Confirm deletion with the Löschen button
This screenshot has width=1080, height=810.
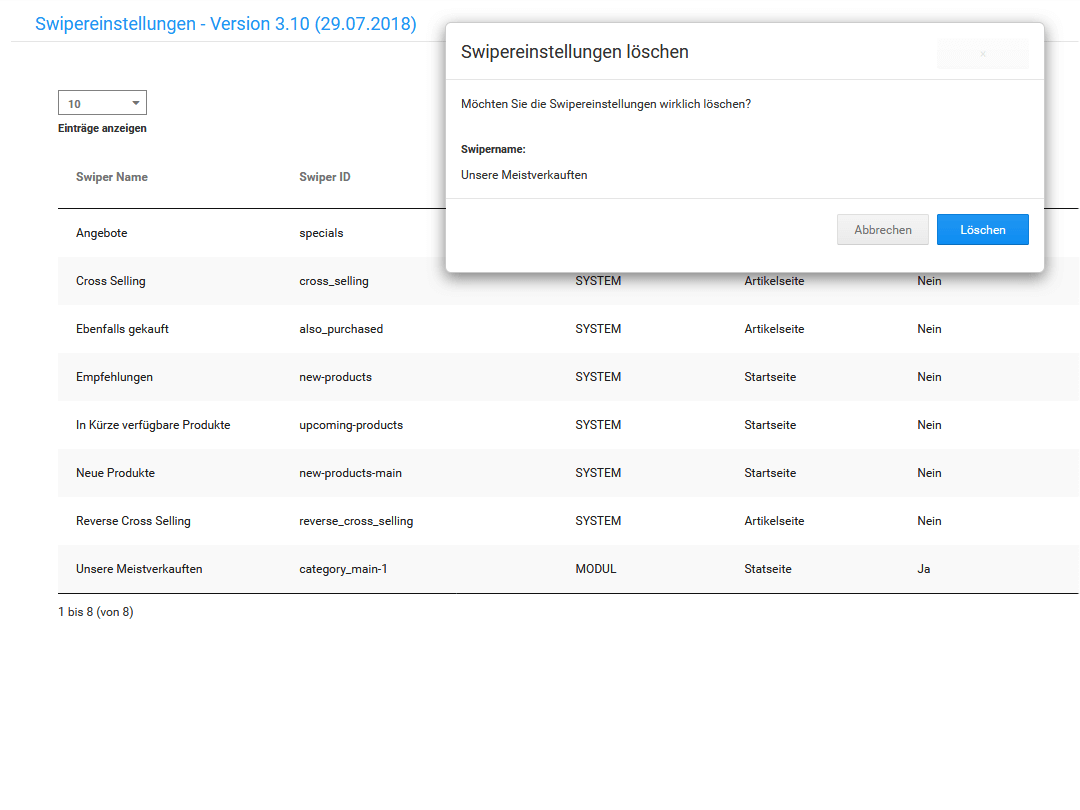point(982,230)
